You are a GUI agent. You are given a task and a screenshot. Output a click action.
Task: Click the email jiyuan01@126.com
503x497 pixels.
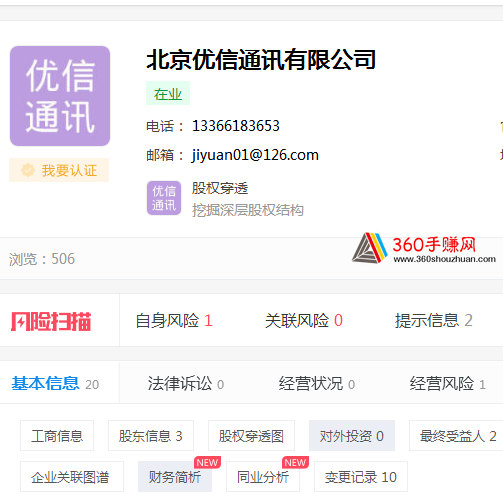(x=255, y=155)
